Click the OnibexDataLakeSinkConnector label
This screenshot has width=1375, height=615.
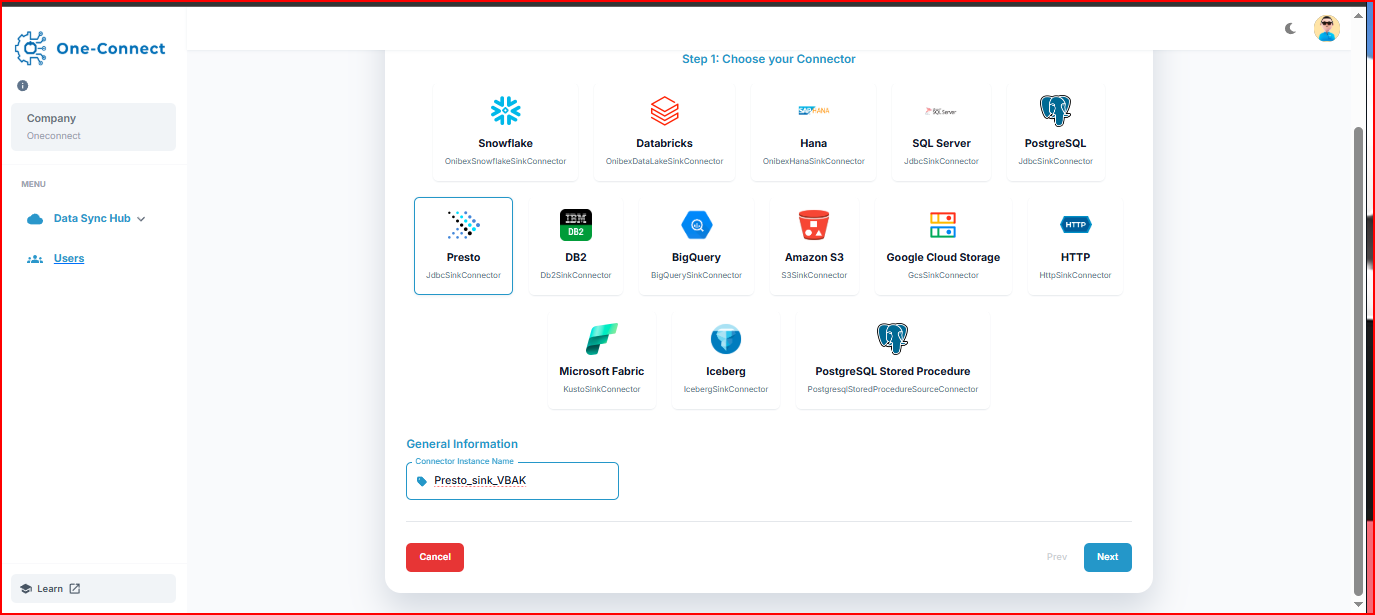pos(664,161)
